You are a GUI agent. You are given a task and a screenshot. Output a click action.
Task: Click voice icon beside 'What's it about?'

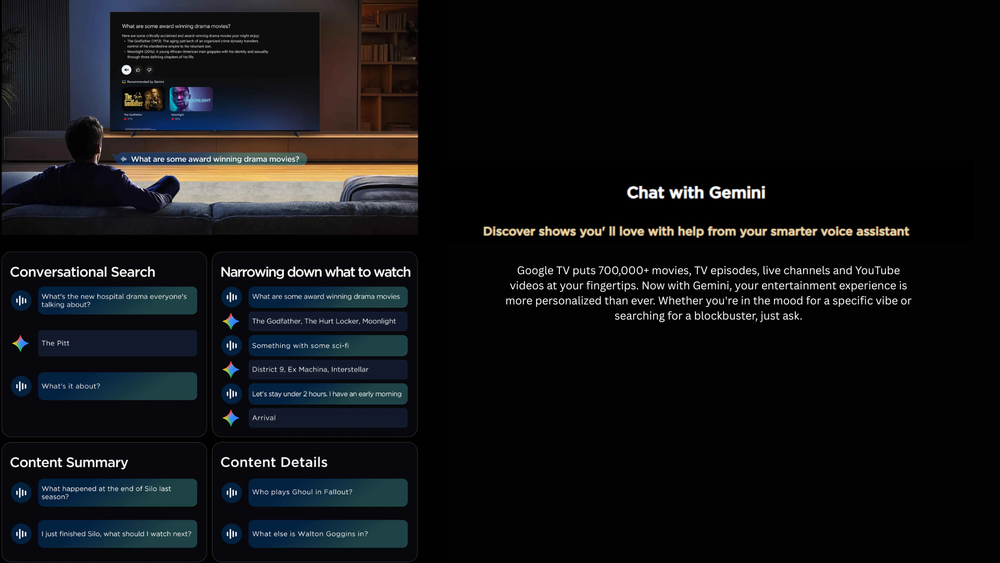pyautogui.click(x=21, y=386)
